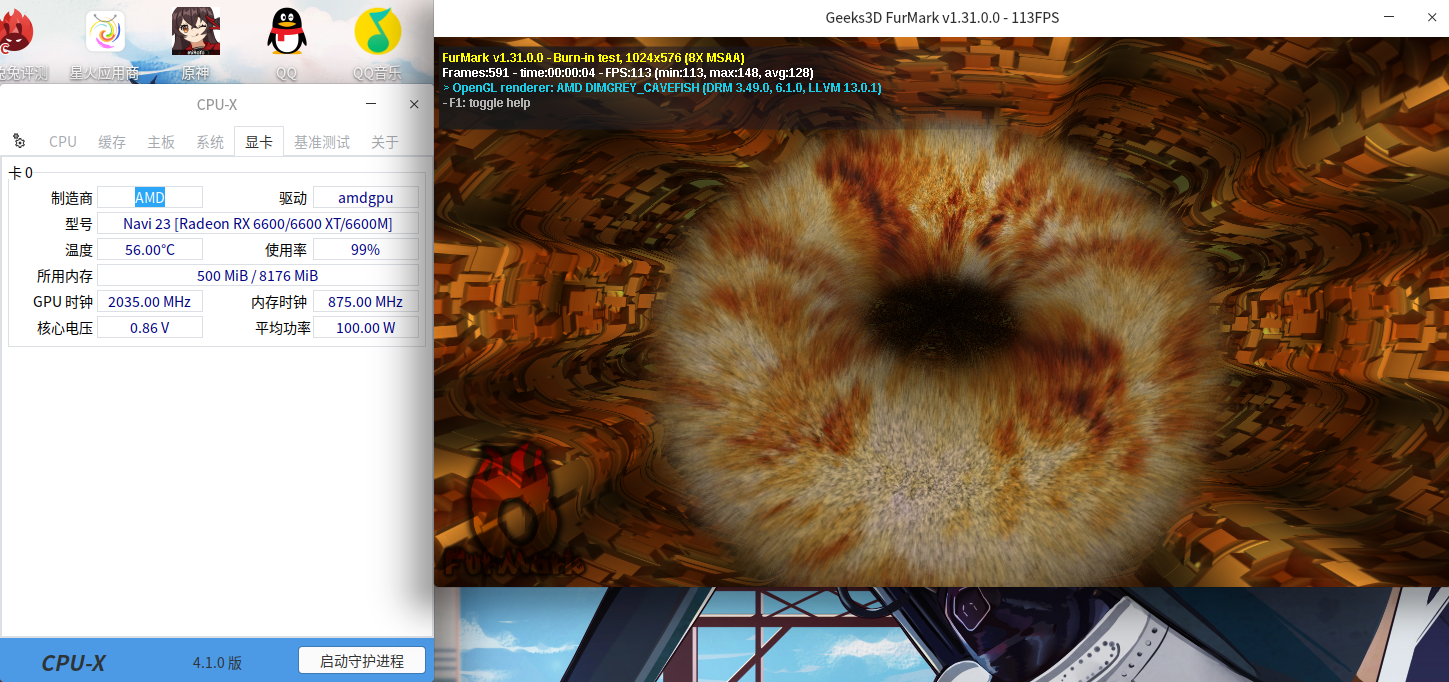The height and width of the screenshot is (682, 1449).
Task: Click the CPU-X logo text in footer
Action: (x=73, y=662)
